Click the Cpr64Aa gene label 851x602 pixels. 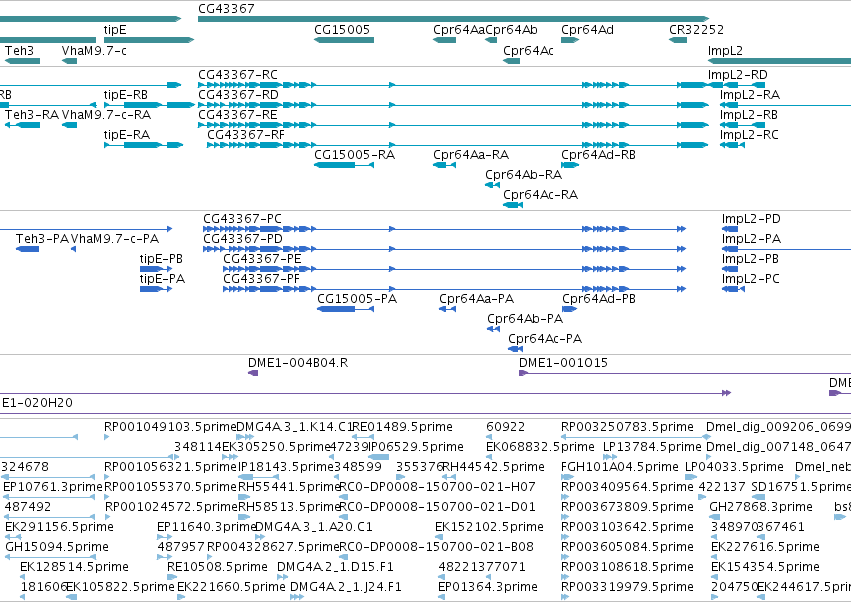459,30
